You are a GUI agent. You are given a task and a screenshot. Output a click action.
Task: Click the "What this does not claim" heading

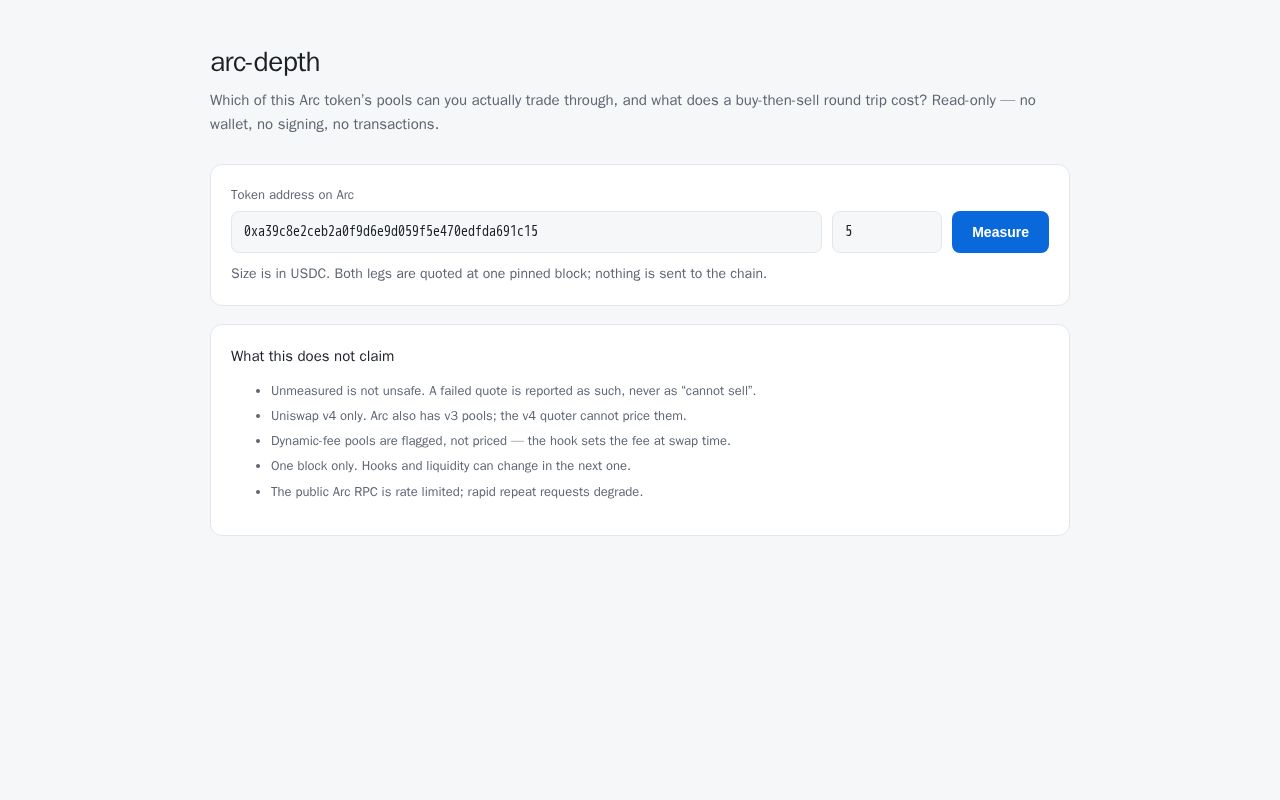click(x=312, y=356)
